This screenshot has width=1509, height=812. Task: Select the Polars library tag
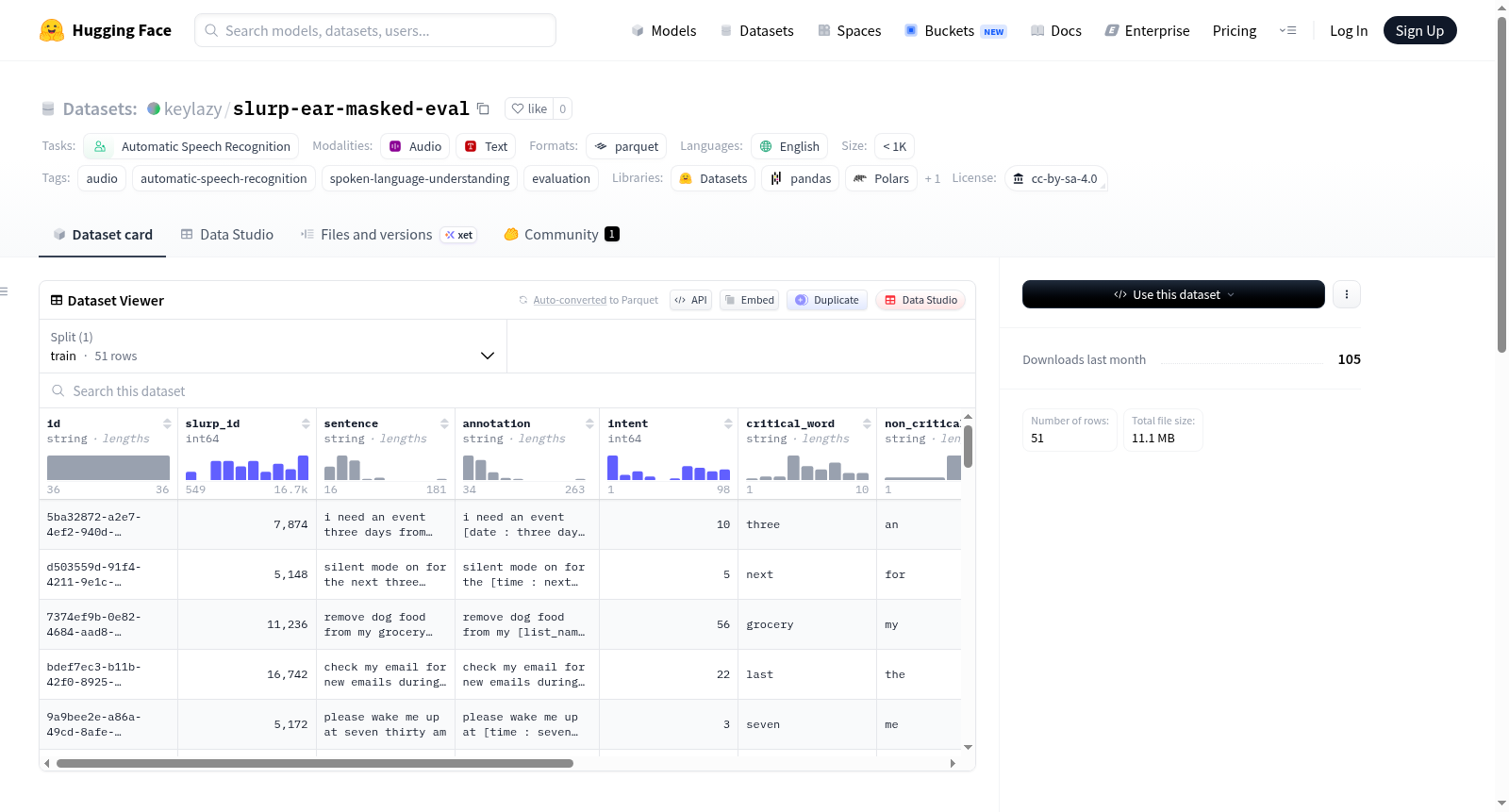coord(881,178)
